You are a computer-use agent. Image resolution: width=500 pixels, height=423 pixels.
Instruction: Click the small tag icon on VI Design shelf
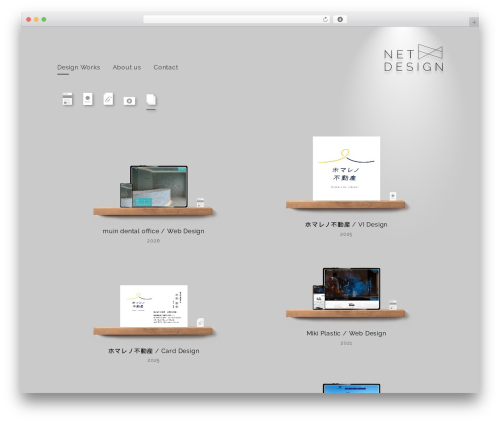click(x=393, y=196)
